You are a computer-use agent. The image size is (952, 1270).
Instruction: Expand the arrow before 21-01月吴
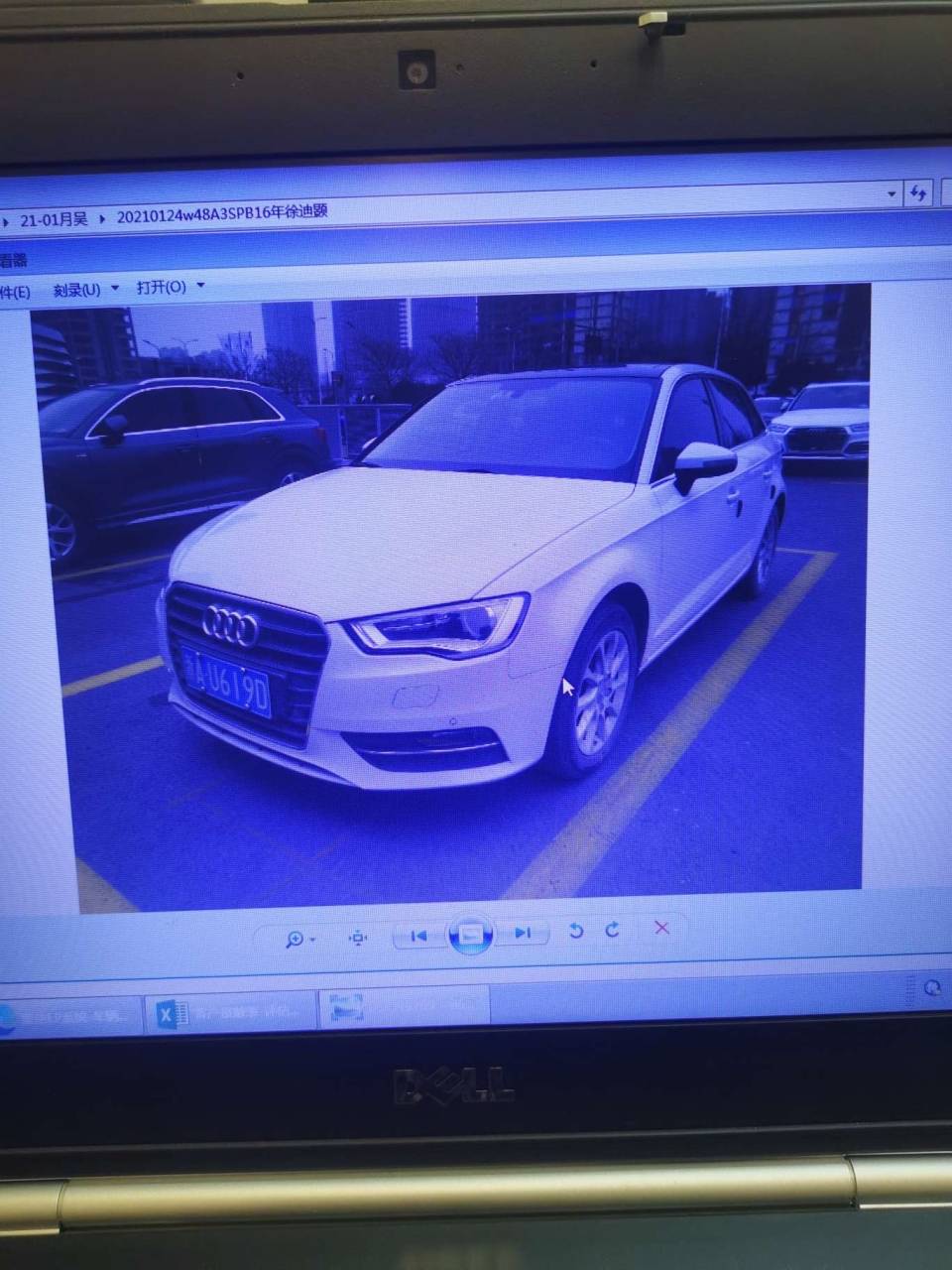(x=6, y=220)
